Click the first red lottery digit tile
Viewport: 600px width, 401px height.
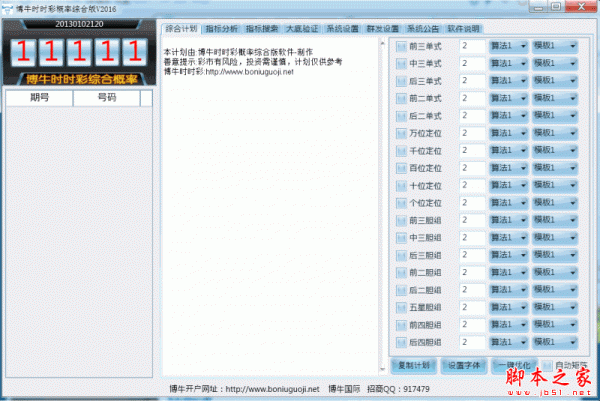click(23, 51)
